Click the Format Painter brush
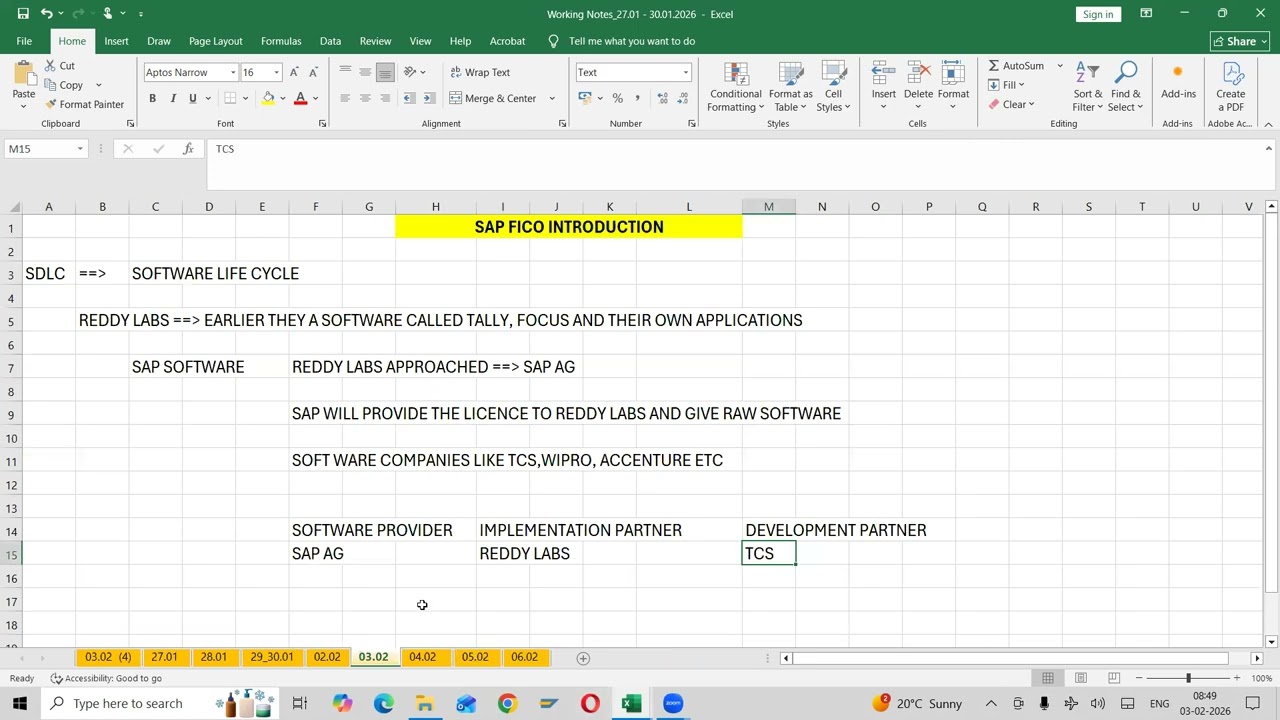The width and height of the screenshot is (1280, 720). 50,104
